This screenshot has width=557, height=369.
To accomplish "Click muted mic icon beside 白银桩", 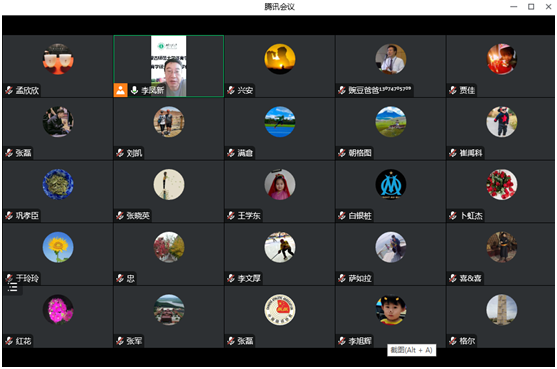I will pyautogui.click(x=342, y=215).
